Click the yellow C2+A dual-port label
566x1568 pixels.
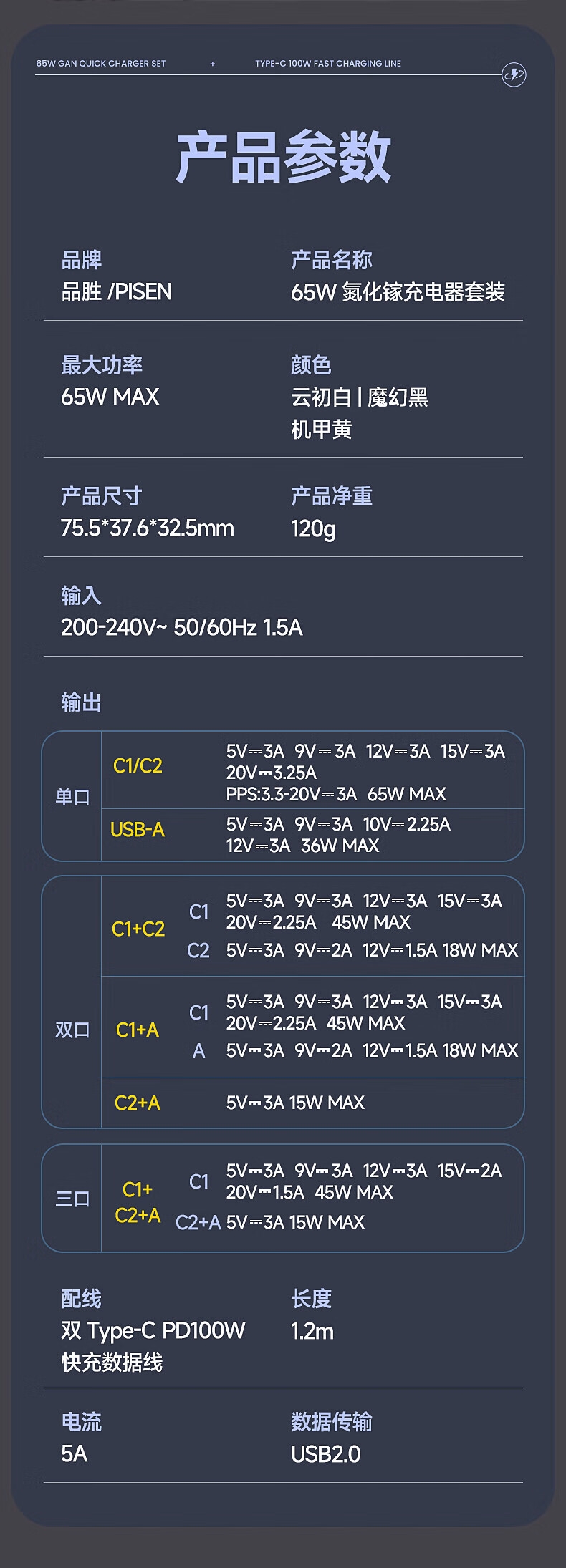click(x=138, y=1103)
